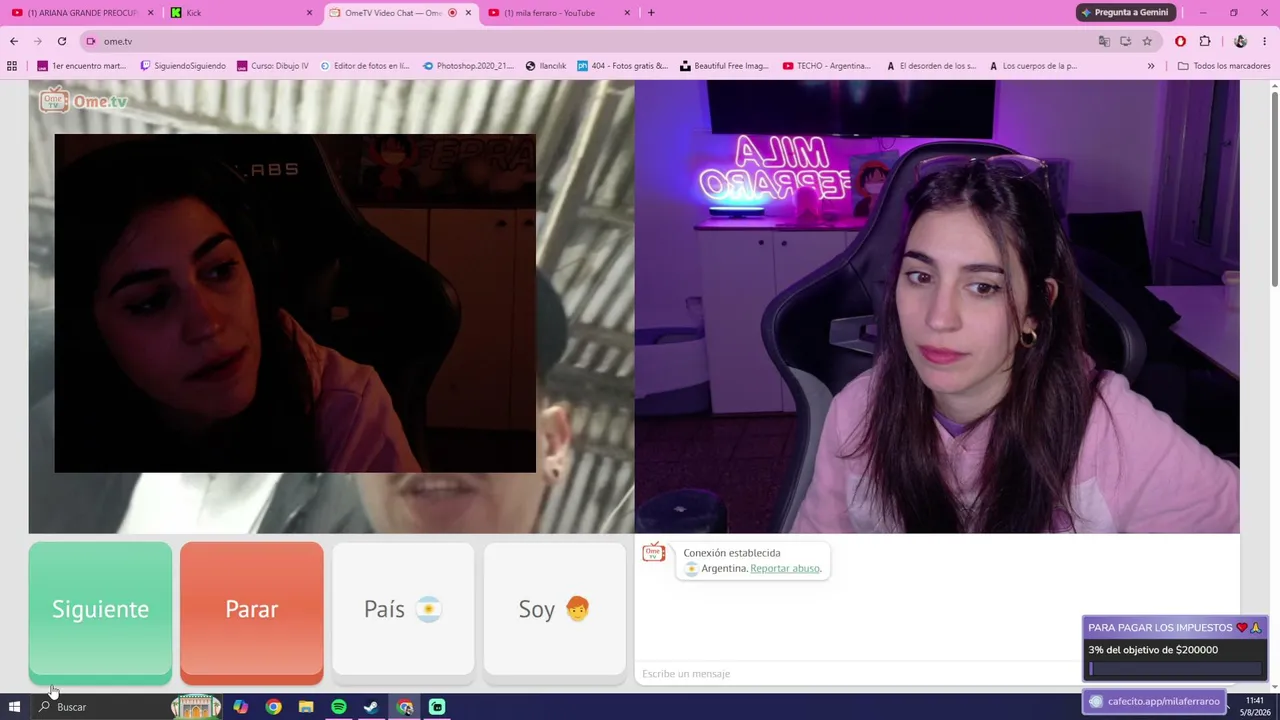
Task: Open the green Streamlabs app in taskbar
Action: 437,707
